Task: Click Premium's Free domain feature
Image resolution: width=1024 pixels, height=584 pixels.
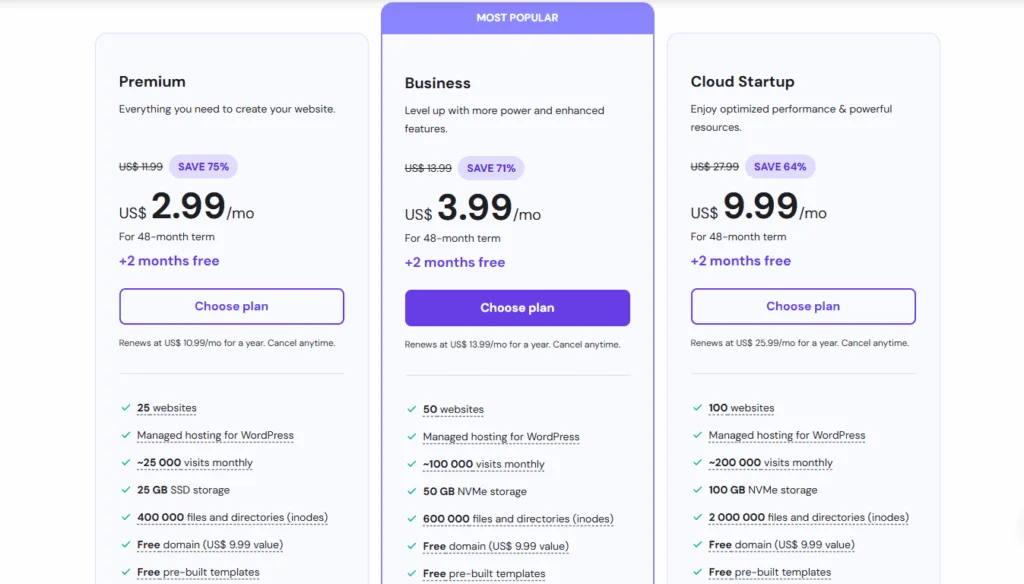Action: (x=210, y=545)
